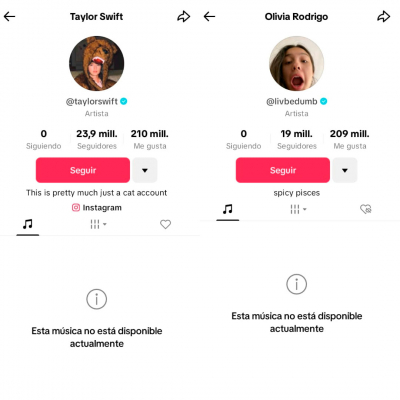Viewport: 400px width, 400px height.
Task: Show Taylor Swift's liked videos tab
Action: coord(165,224)
